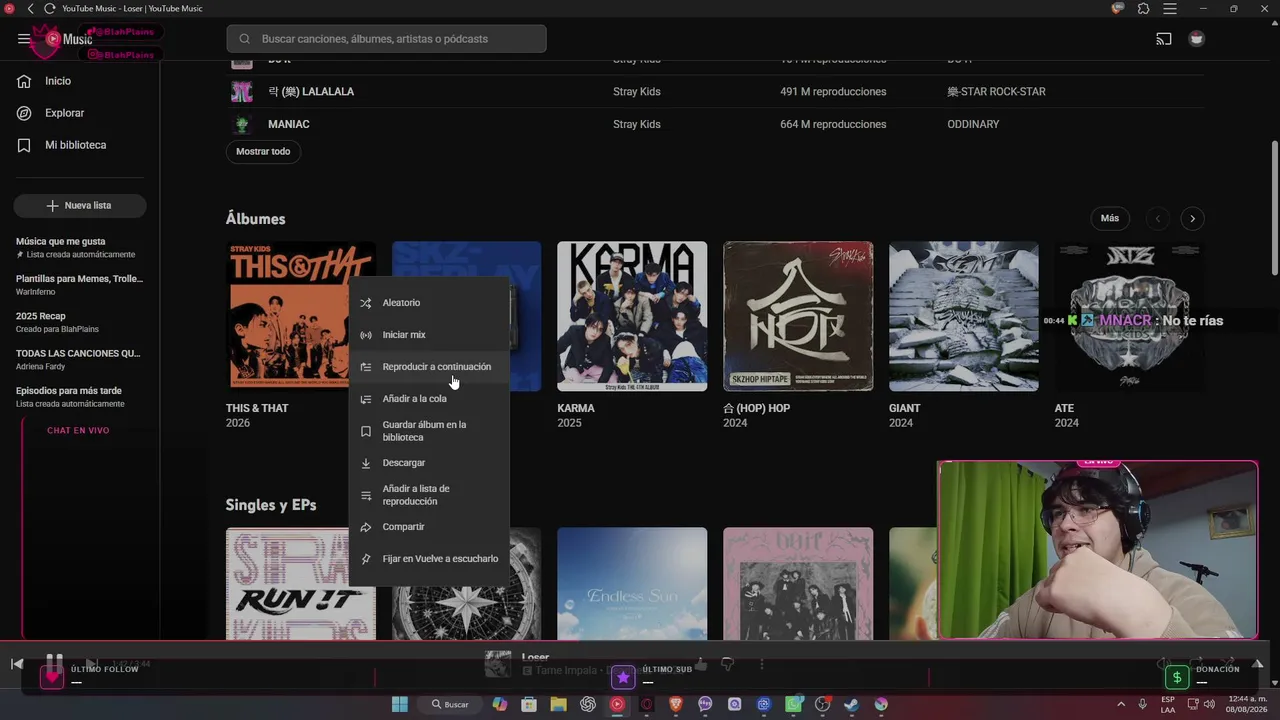Open the Brave browser taskbar icon
This screenshot has width=1280, height=720.
coord(676,704)
